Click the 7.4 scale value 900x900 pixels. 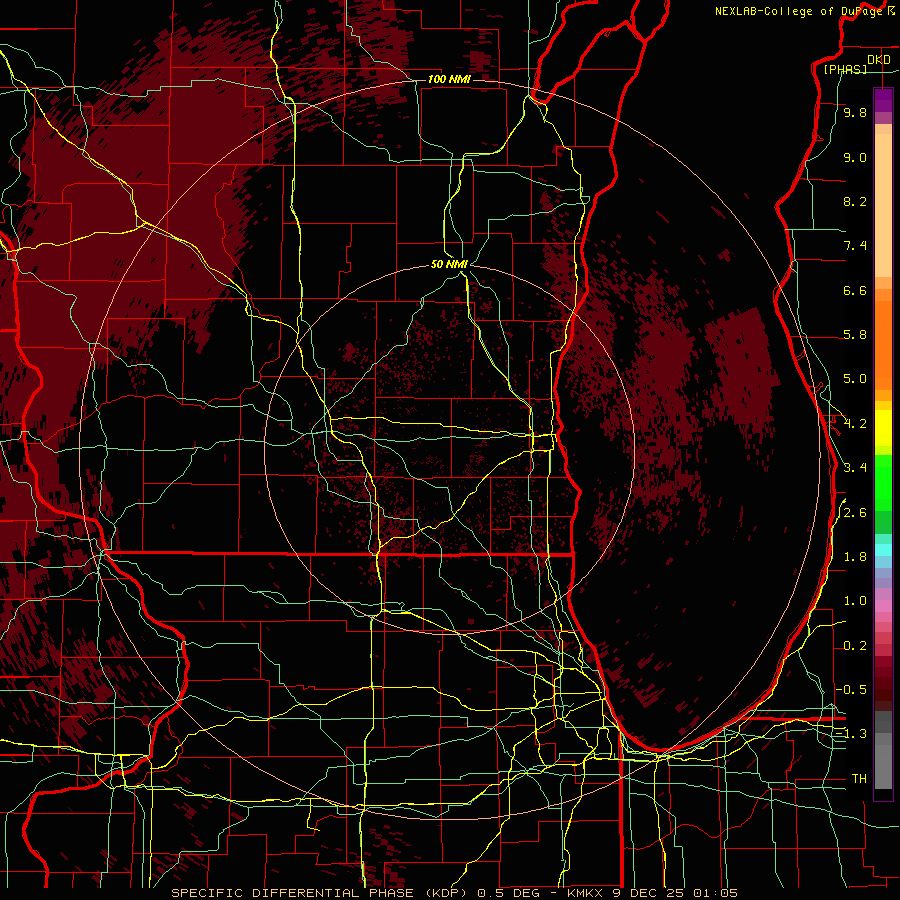tap(855, 246)
